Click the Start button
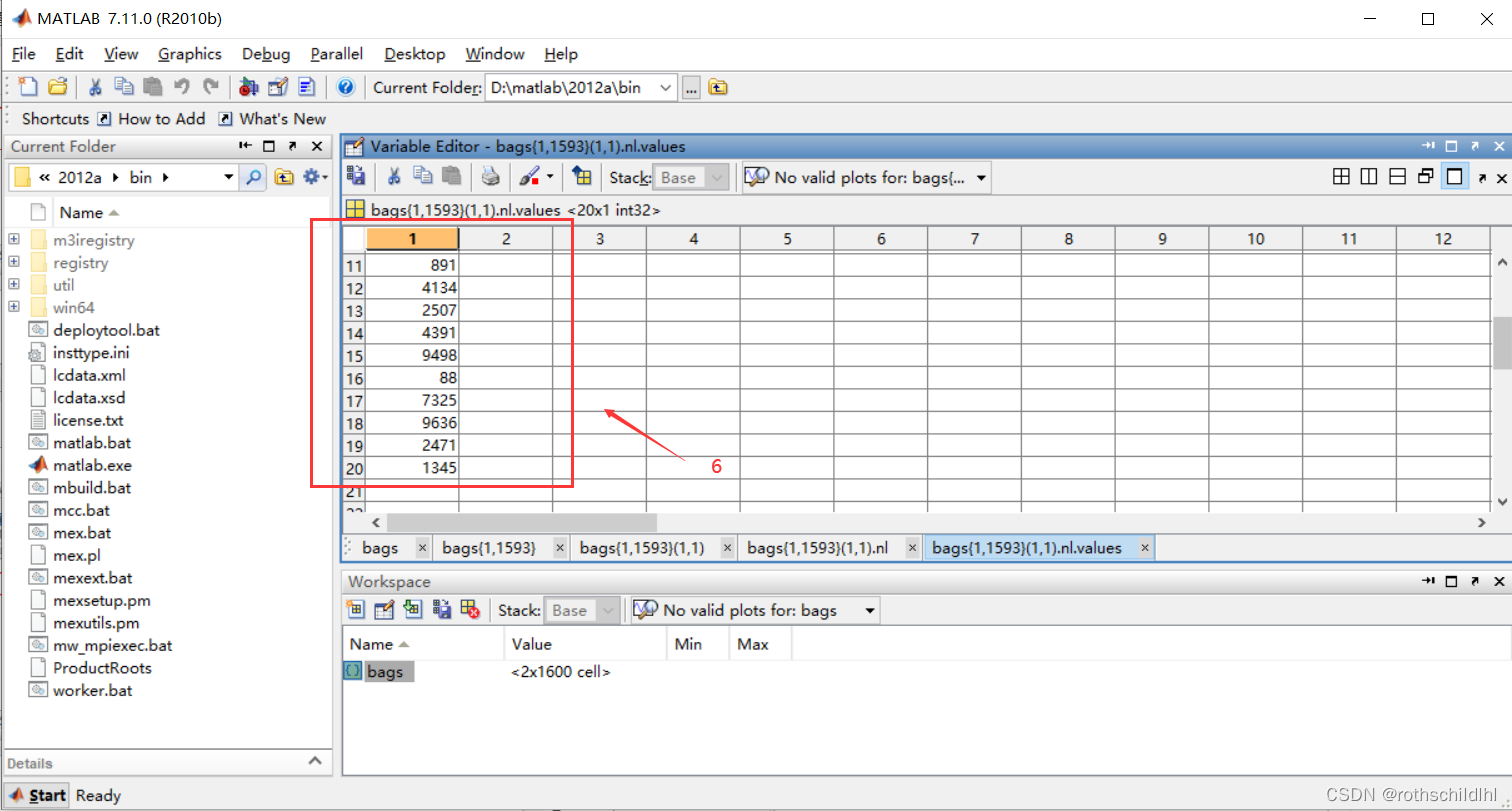This screenshot has height=811, width=1512. (37, 796)
